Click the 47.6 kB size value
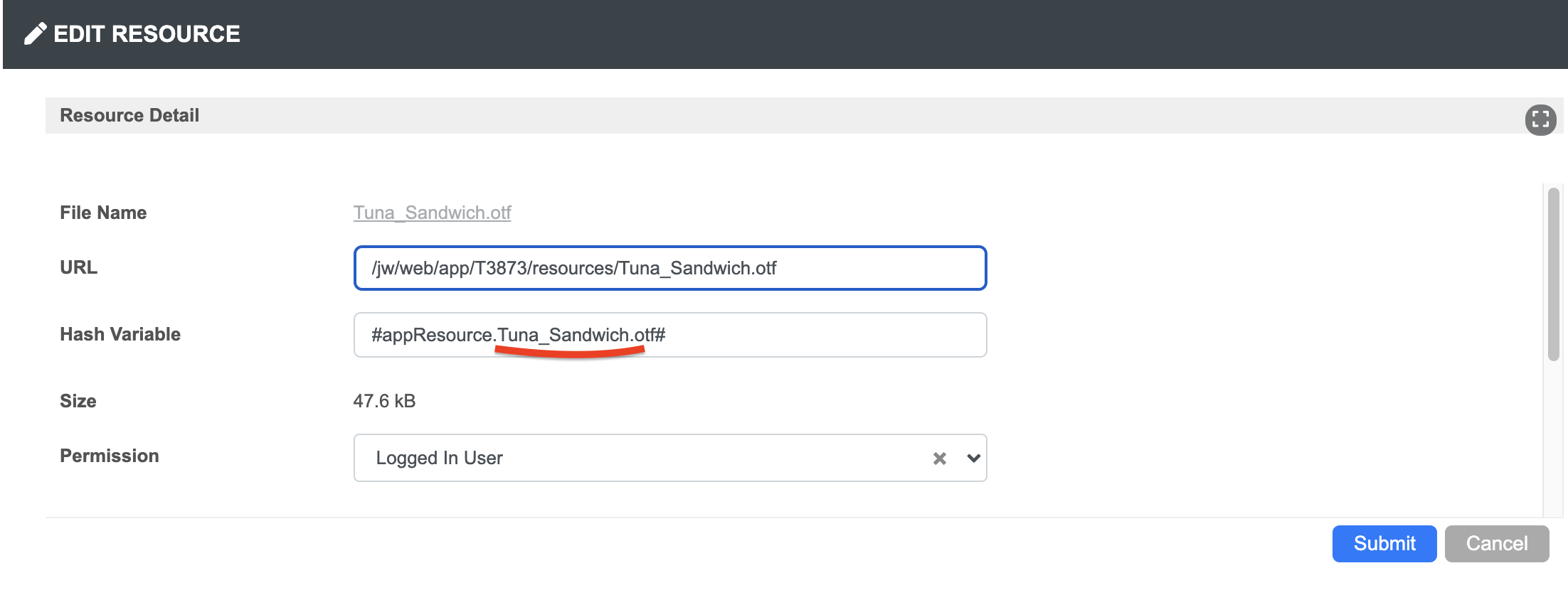 [x=384, y=401]
